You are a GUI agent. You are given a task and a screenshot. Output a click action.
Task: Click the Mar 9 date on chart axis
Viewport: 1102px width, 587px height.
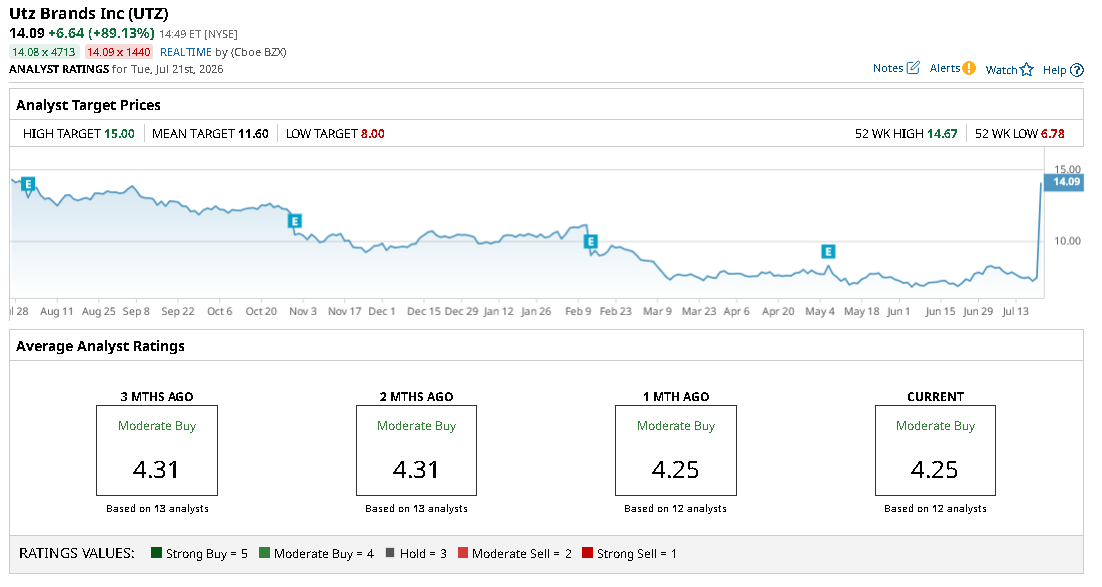point(657,311)
